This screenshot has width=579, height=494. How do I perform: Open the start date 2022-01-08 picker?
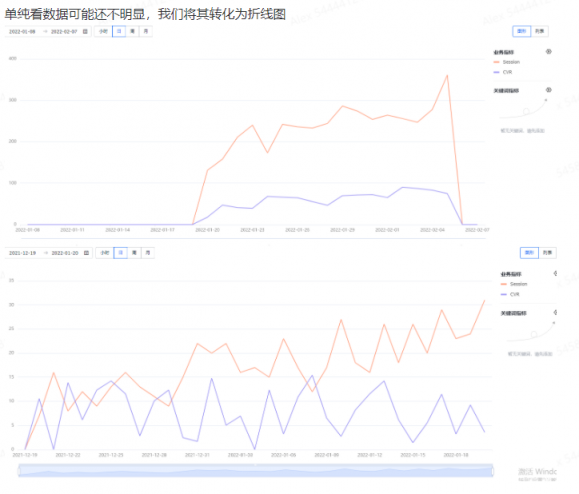22,32
